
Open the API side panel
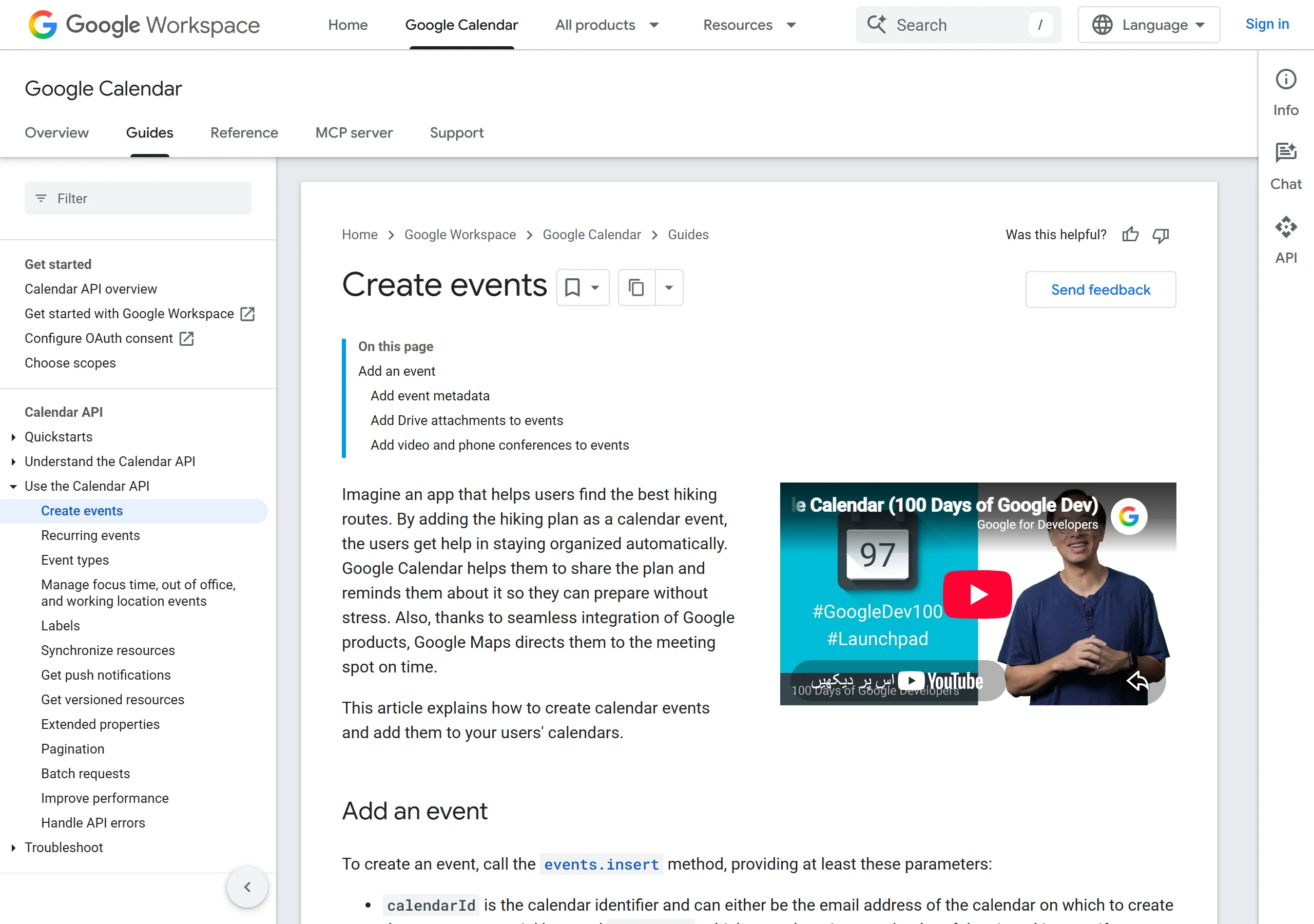(1285, 240)
